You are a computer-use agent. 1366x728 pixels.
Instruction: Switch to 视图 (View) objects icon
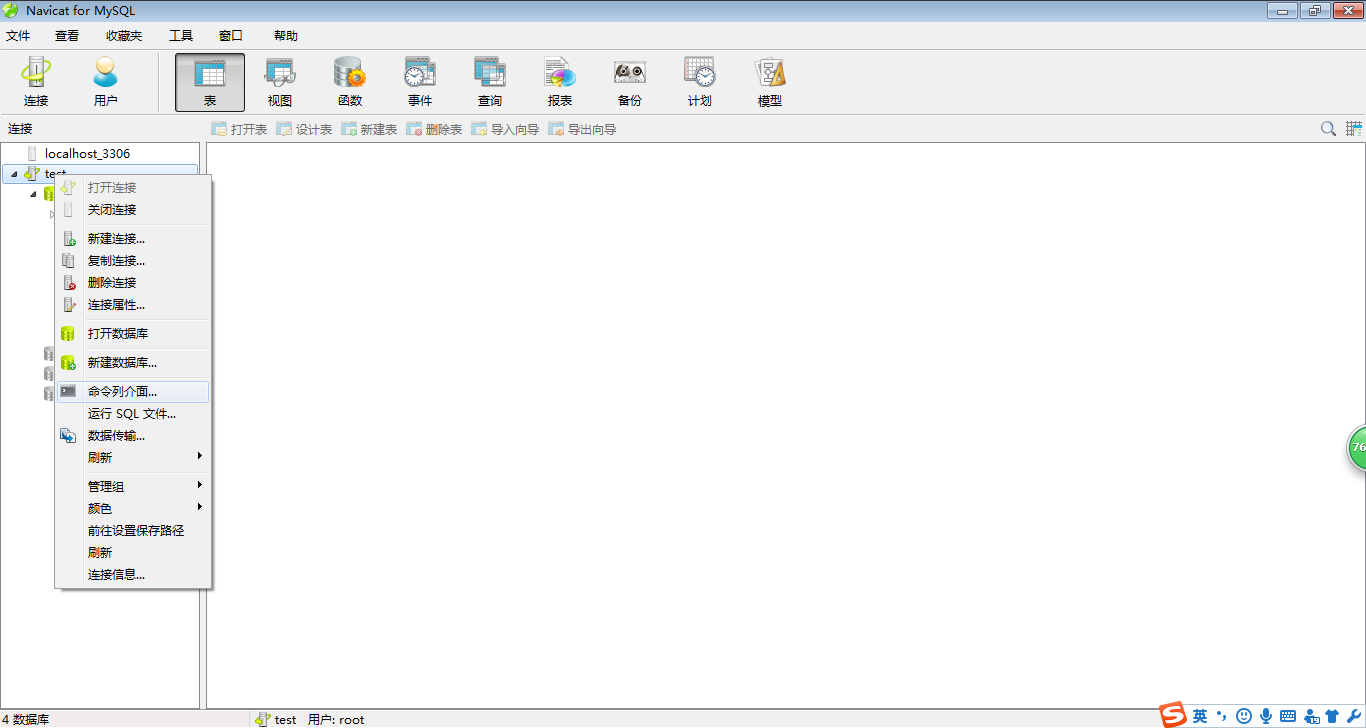pos(280,82)
